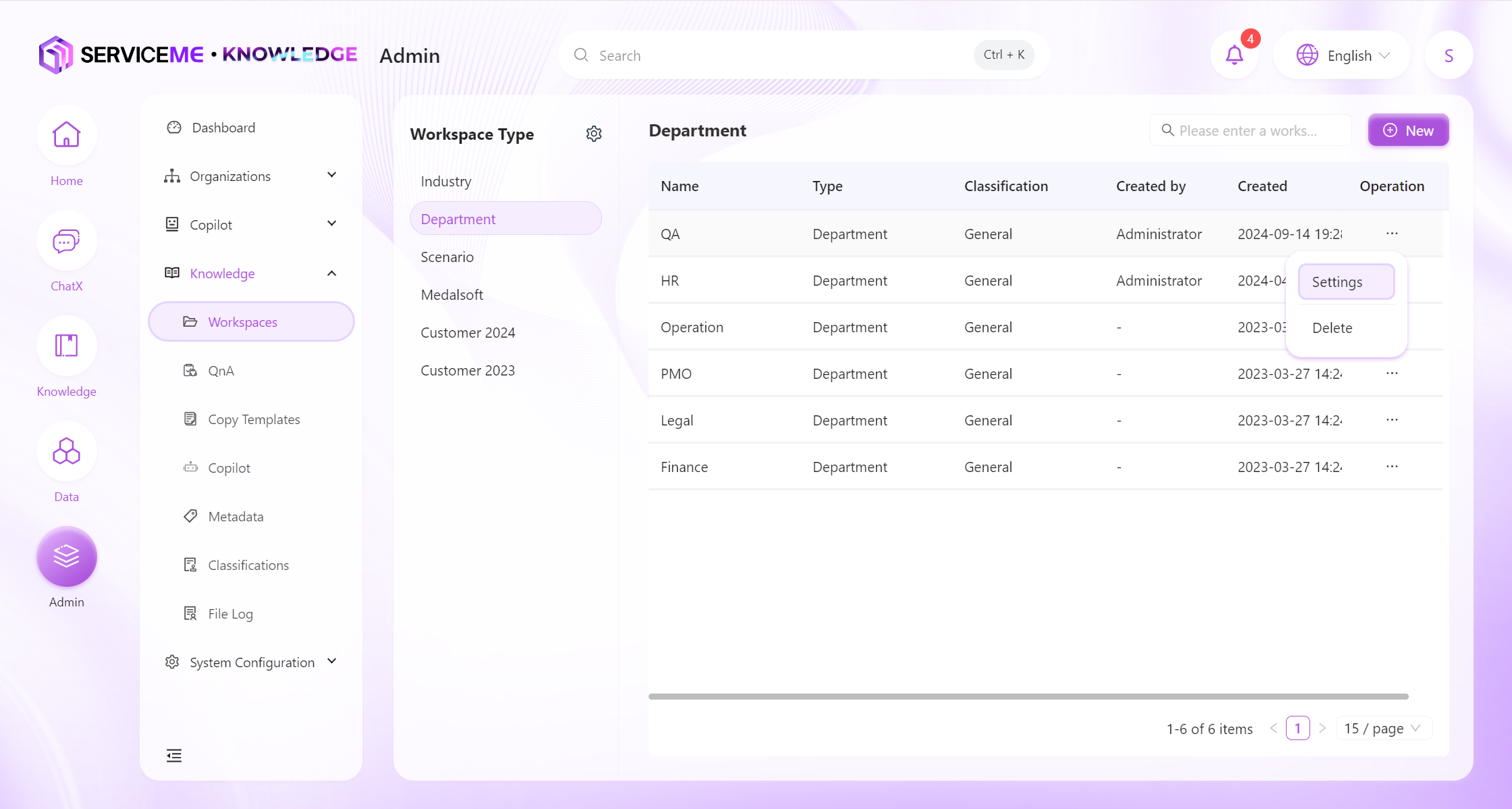
Task: Collapse the admin side menu icon
Action: point(174,756)
